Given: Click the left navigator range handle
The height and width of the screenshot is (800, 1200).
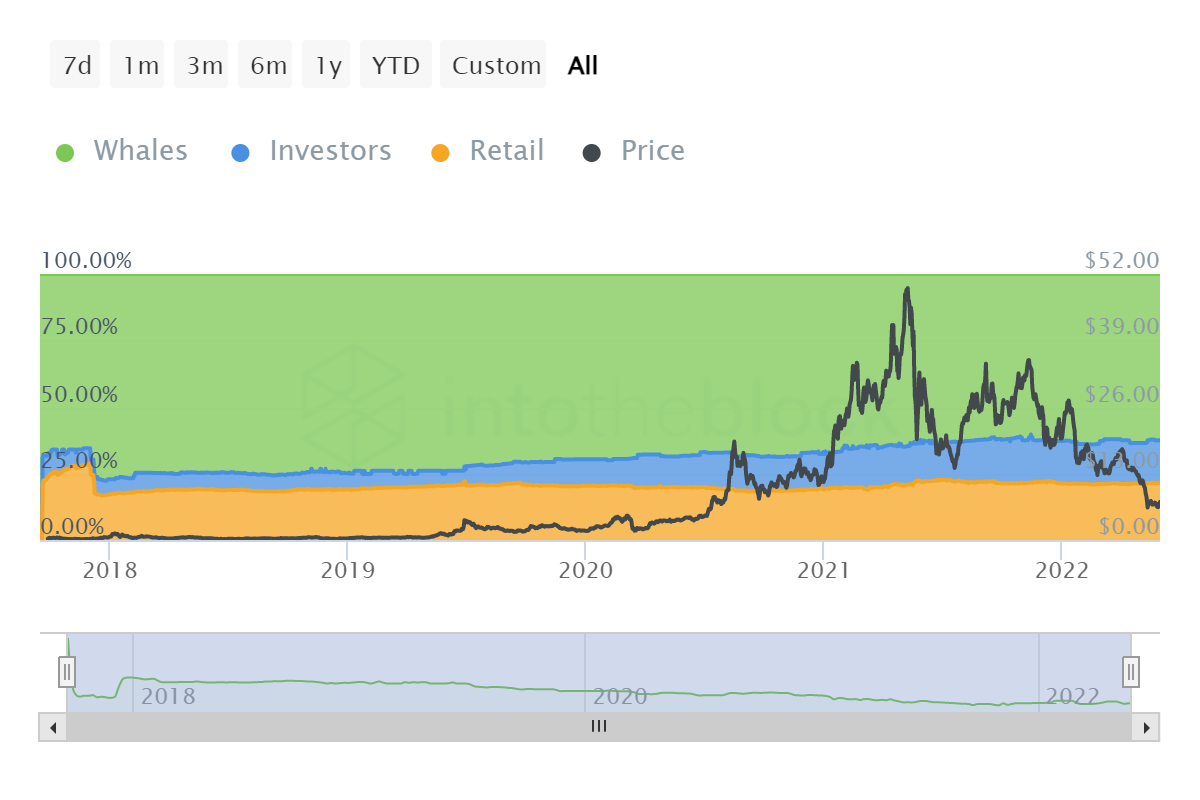Looking at the screenshot, I should (x=67, y=670).
